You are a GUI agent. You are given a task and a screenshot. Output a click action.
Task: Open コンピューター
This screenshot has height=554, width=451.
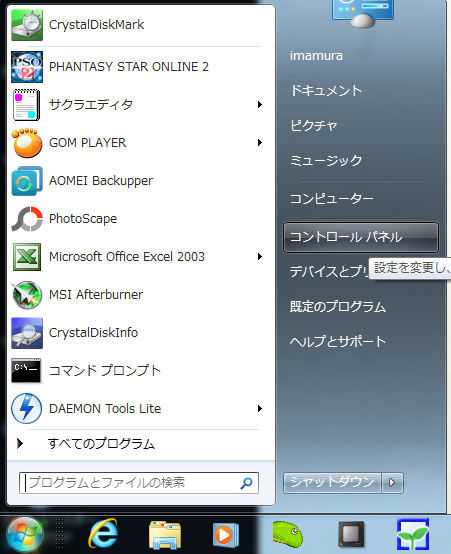332,199
